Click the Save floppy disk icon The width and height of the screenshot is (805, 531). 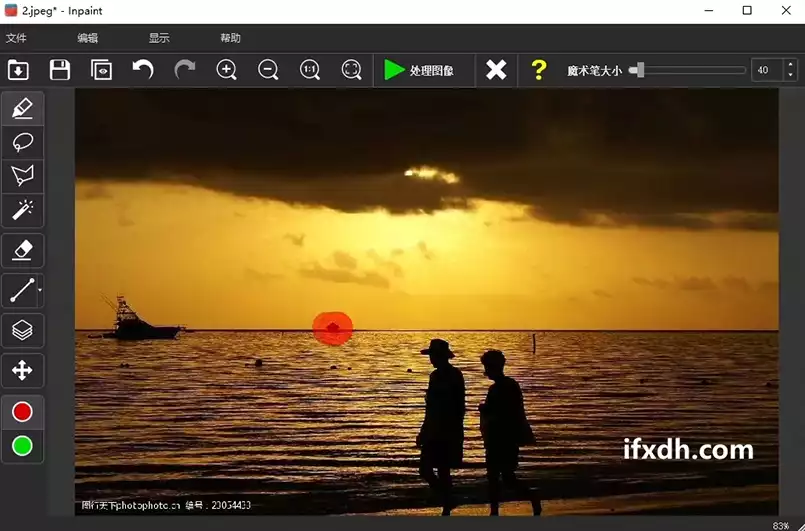pyautogui.click(x=60, y=70)
